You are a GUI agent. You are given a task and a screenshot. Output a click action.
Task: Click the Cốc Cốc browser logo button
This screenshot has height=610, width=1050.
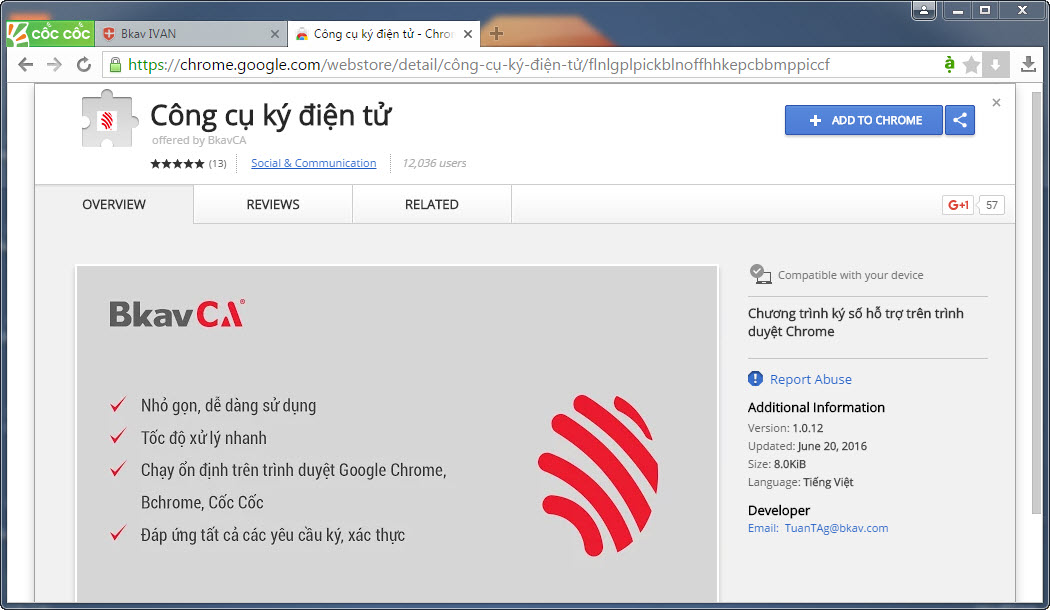point(50,33)
